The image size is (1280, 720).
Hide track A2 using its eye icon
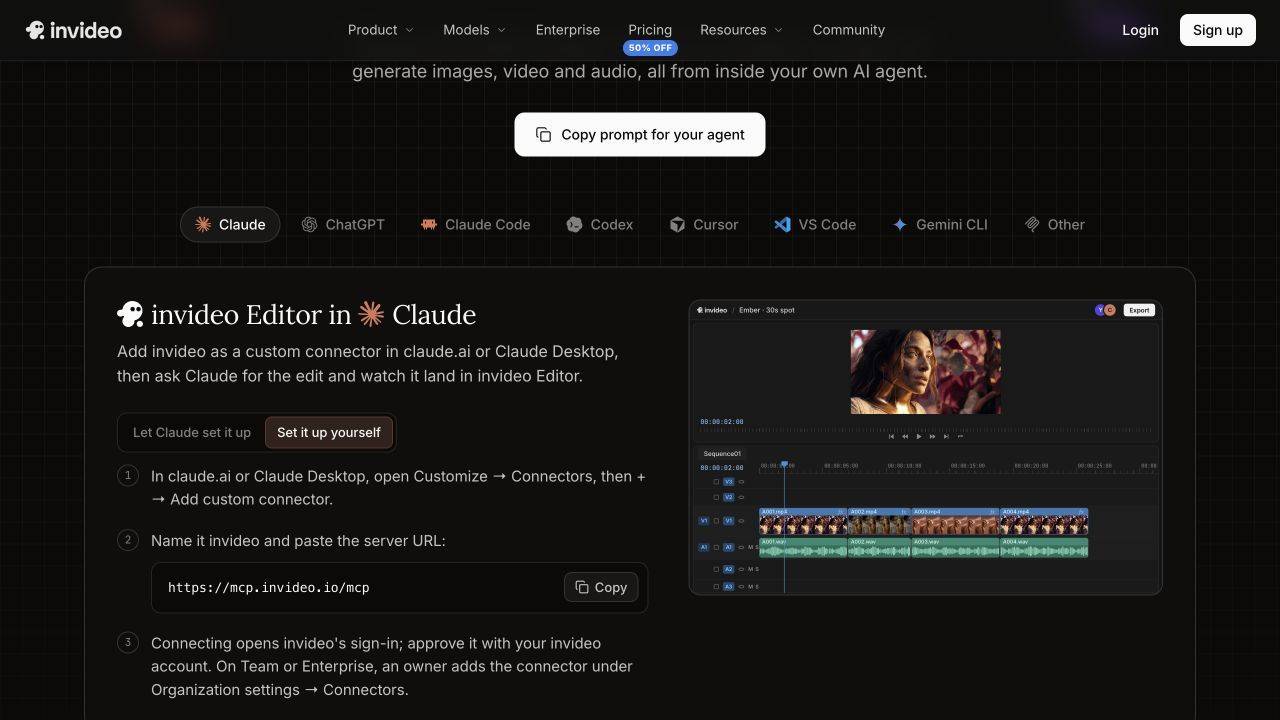[741, 569]
